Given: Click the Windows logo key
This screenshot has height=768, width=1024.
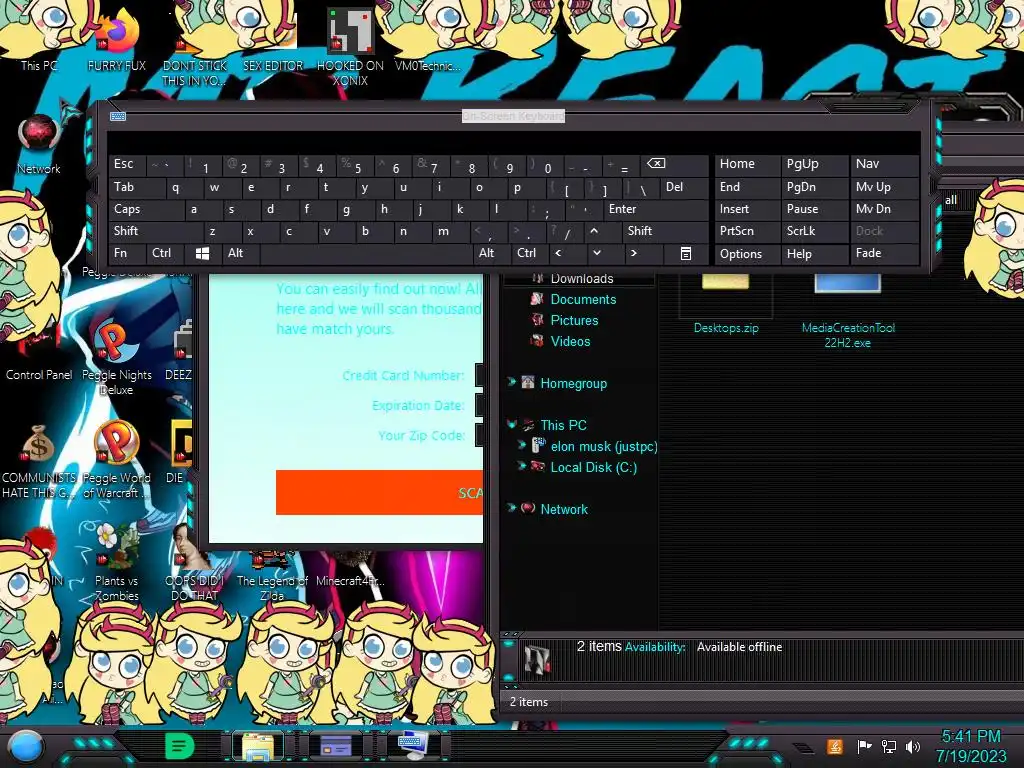Looking at the screenshot, I should (202, 253).
